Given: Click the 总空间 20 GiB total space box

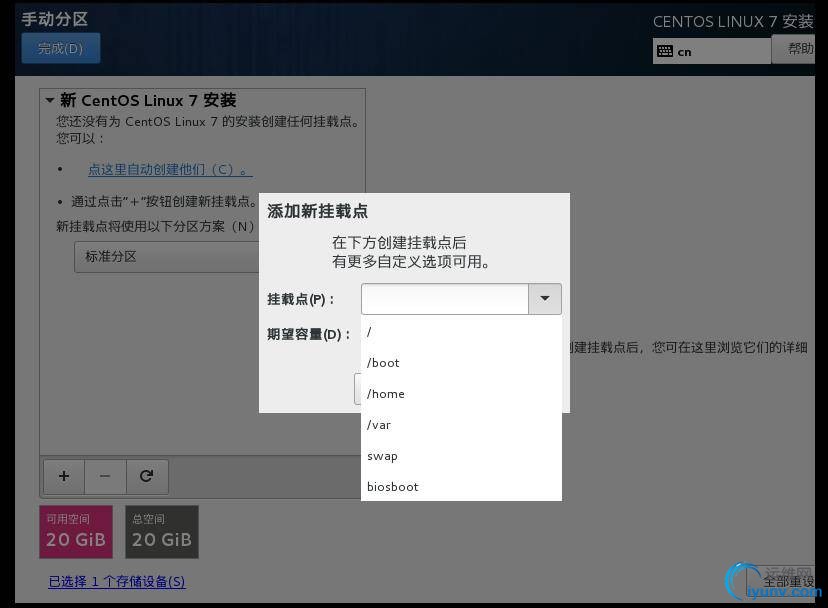Looking at the screenshot, I should coord(162,532).
